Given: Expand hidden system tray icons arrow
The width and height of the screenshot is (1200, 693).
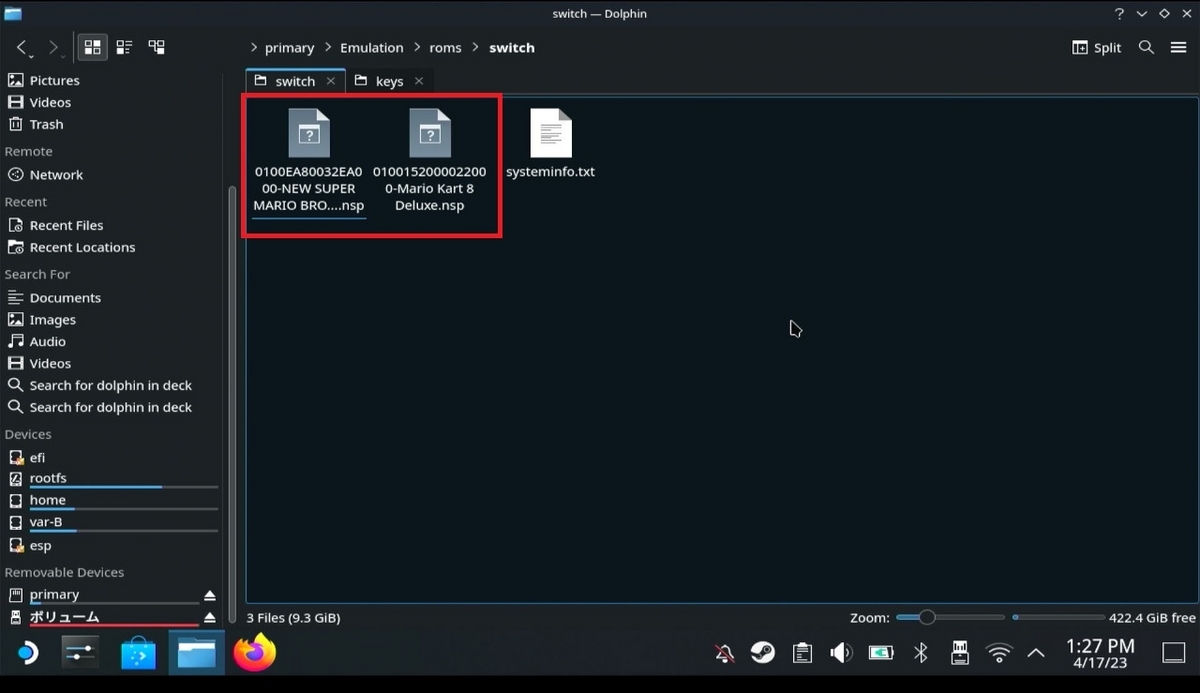Looking at the screenshot, I should click(1036, 653).
